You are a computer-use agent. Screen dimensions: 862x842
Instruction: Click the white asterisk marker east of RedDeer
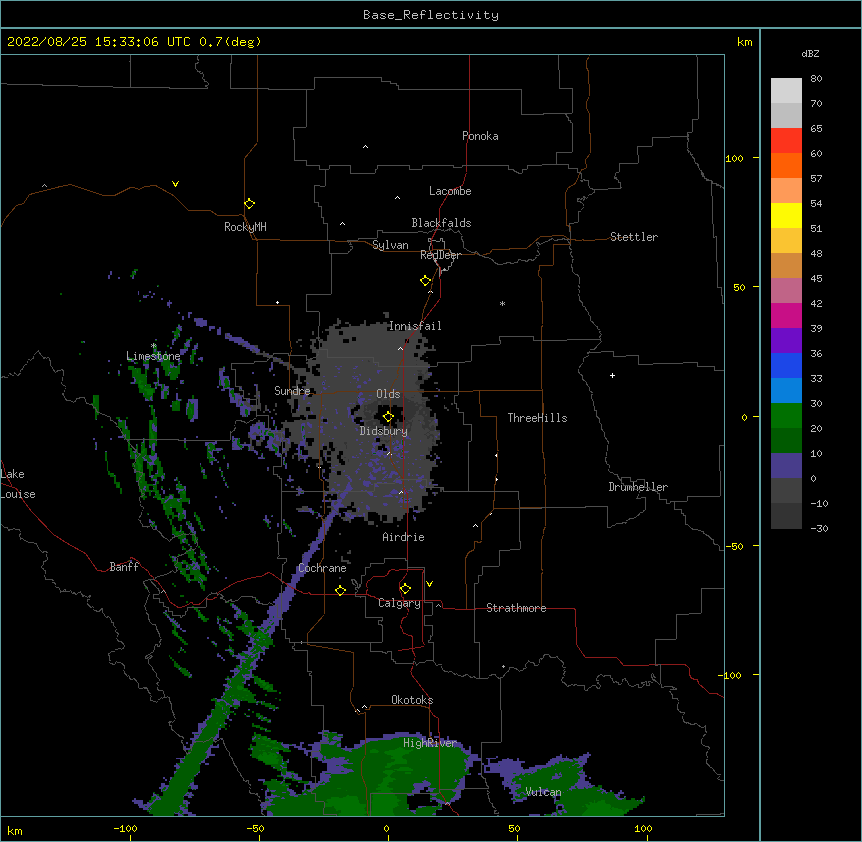point(502,303)
